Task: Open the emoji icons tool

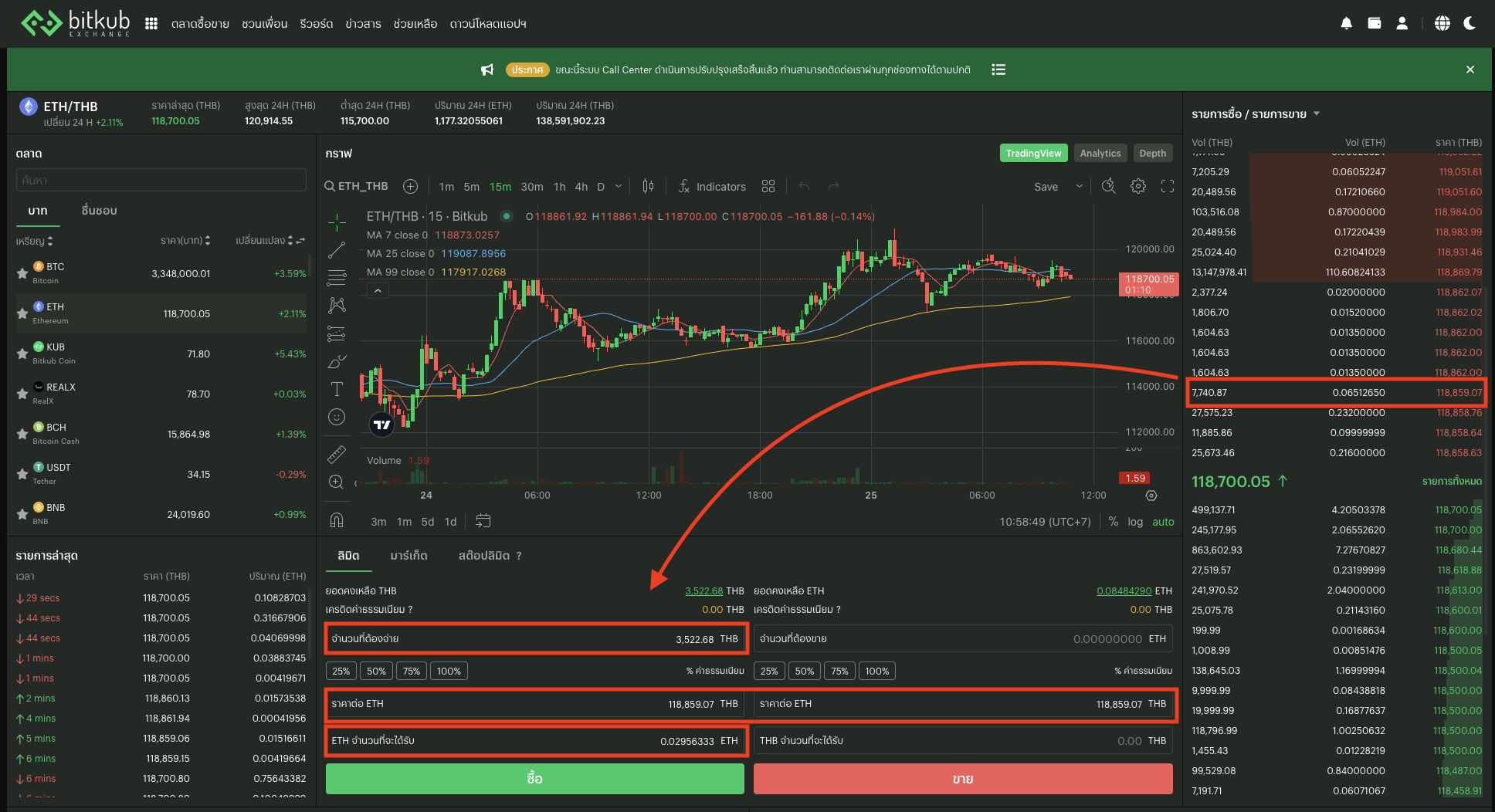Action: tap(337, 417)
